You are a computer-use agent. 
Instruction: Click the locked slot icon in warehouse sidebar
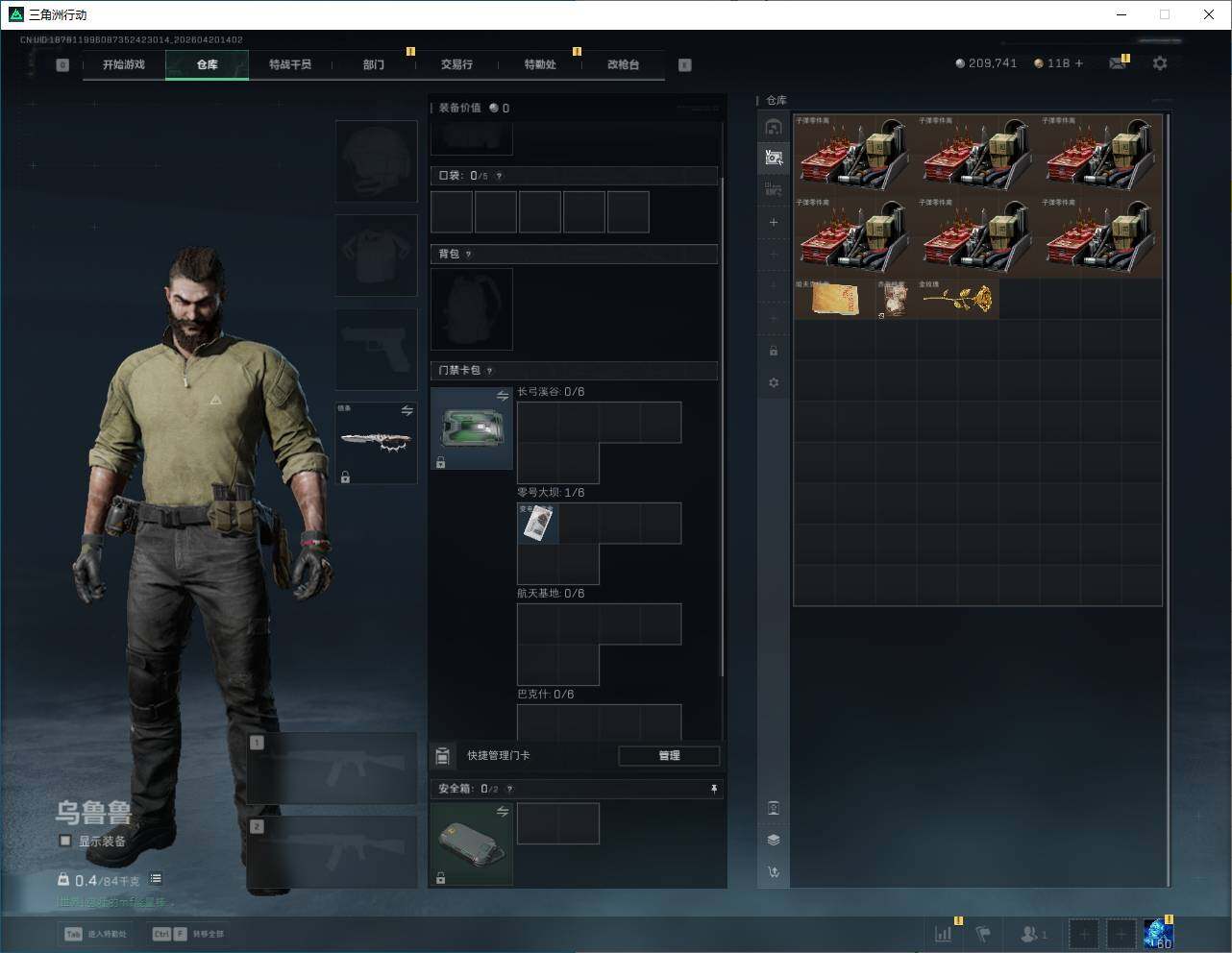(774, 351)
